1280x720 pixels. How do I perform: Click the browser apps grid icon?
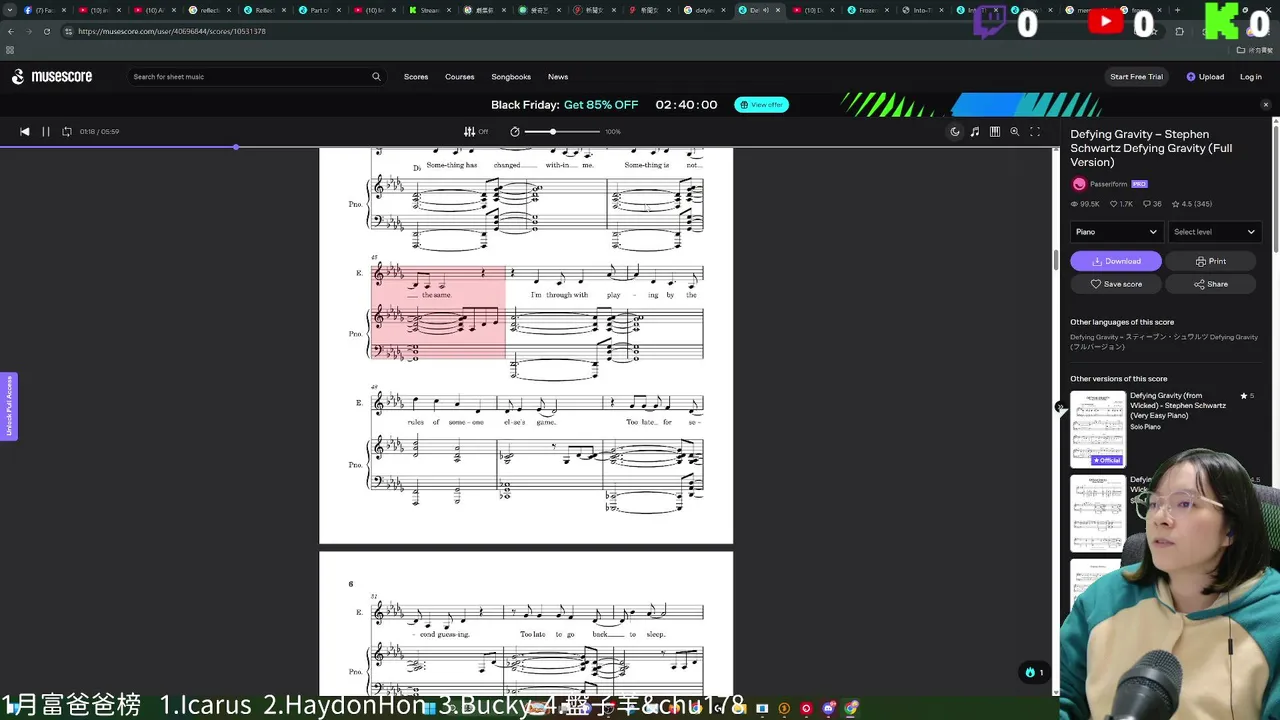tap(11, 49)
